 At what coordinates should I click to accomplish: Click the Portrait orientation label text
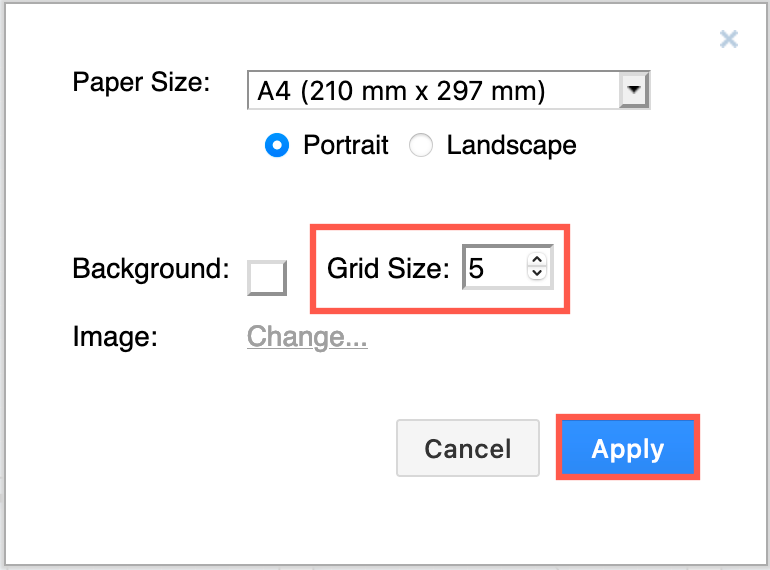[345, 145]
